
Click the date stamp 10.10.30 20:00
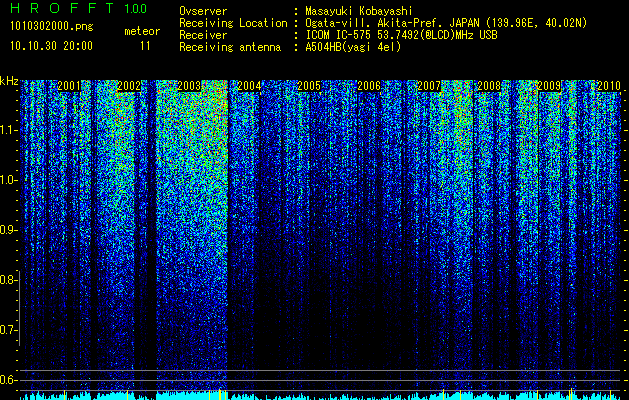tap(51, 46)
